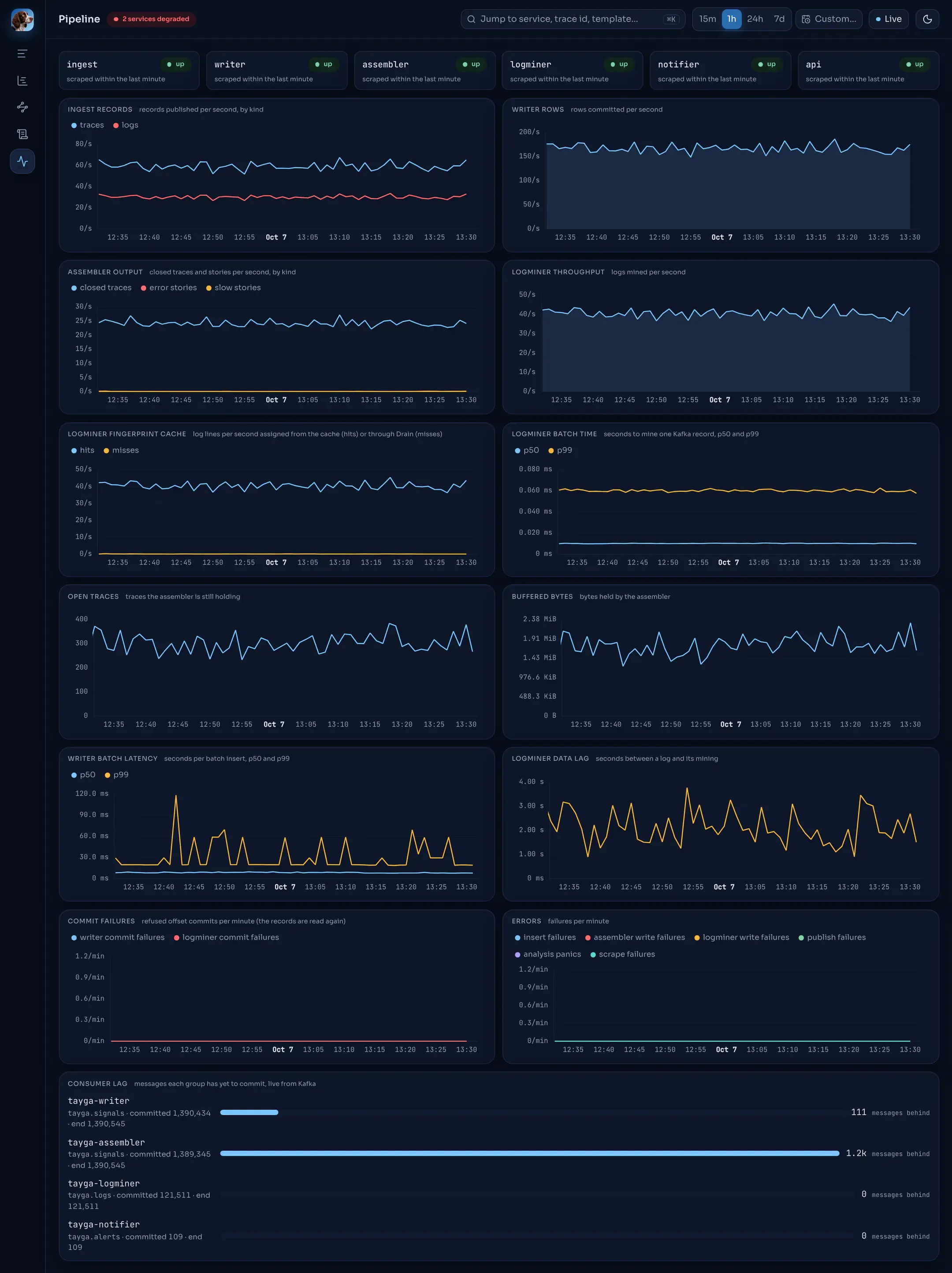The height and width of the screenshot is (1273, 952).
Task: Open the bar chart sidebar icon
Action: pos(22,81)
